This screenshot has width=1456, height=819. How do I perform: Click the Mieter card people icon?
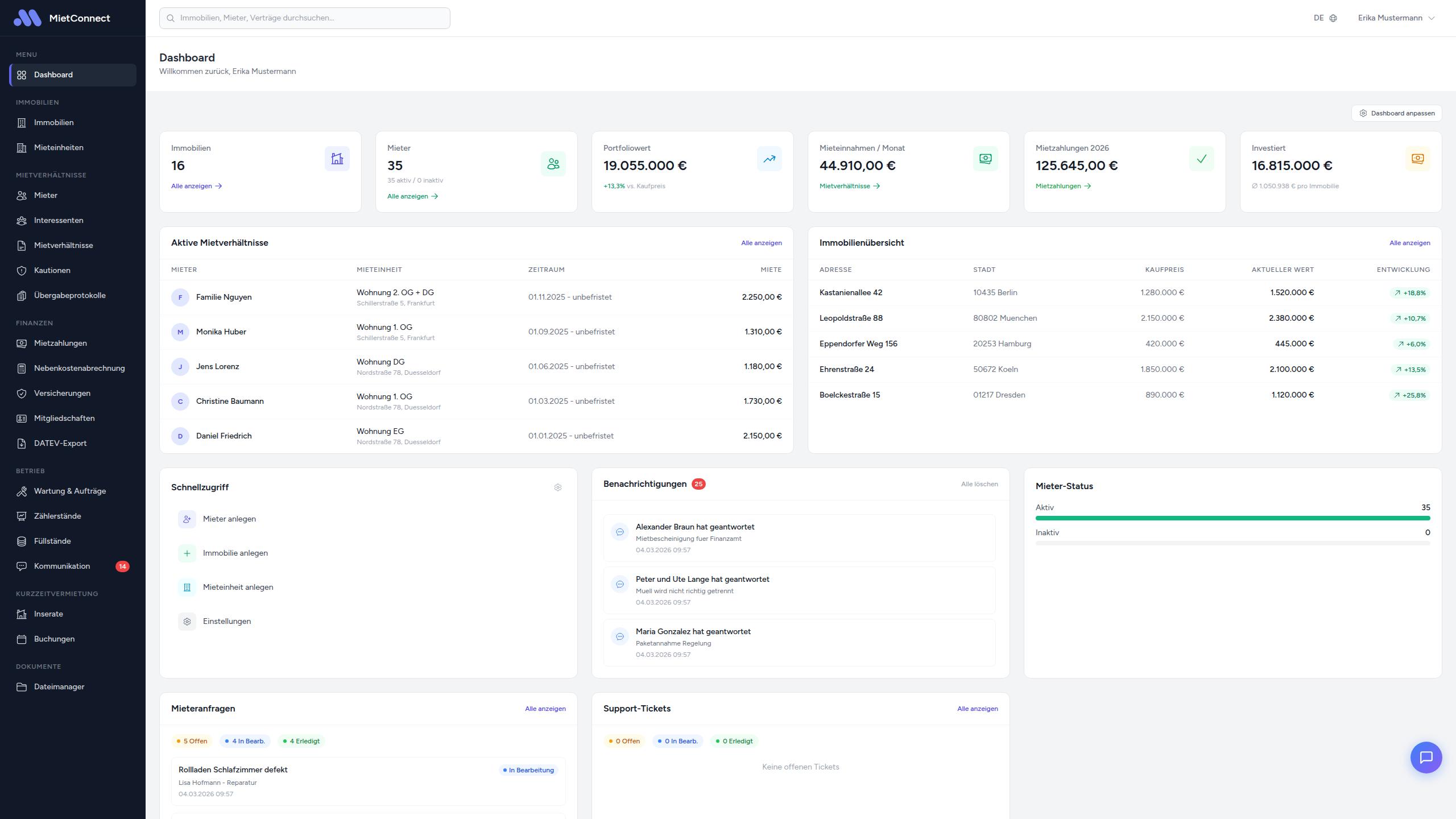[553, 164]
